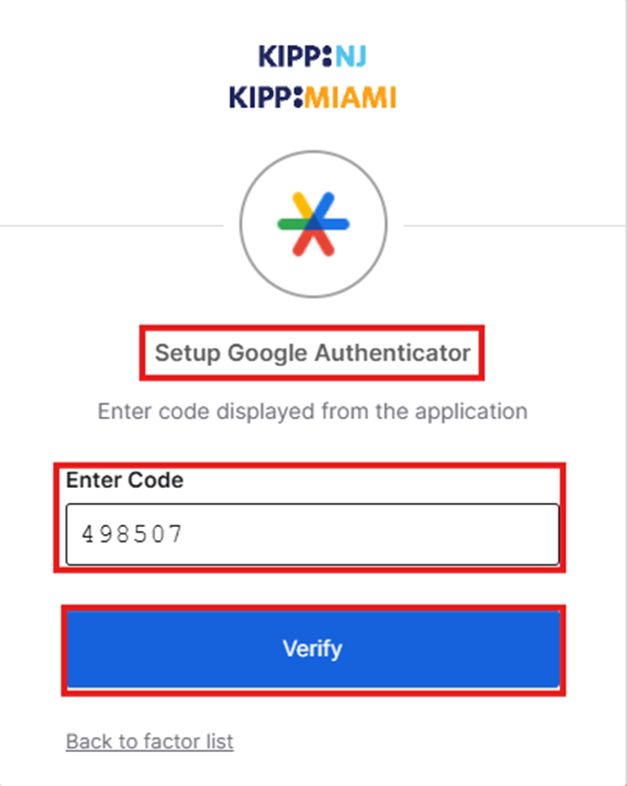Click the Setup Google Authenticator heading
Image resolution: width=627 pixels, height=786 pixels.
click(312, 352)
